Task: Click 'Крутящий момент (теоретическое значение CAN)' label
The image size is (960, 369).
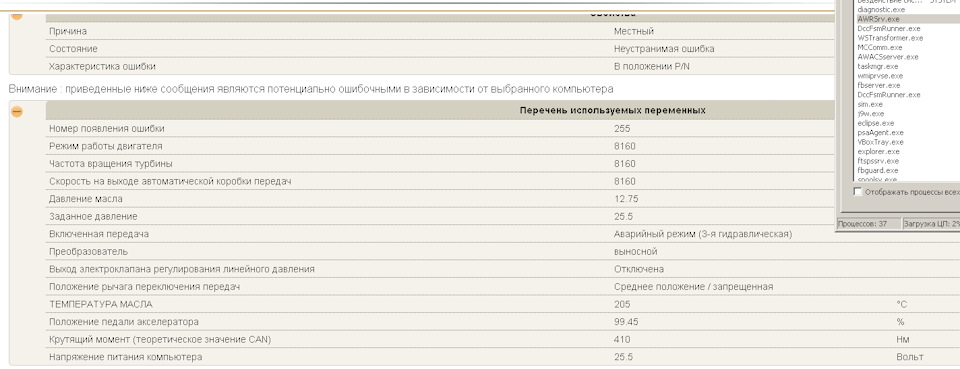Action: pos(160,340)
